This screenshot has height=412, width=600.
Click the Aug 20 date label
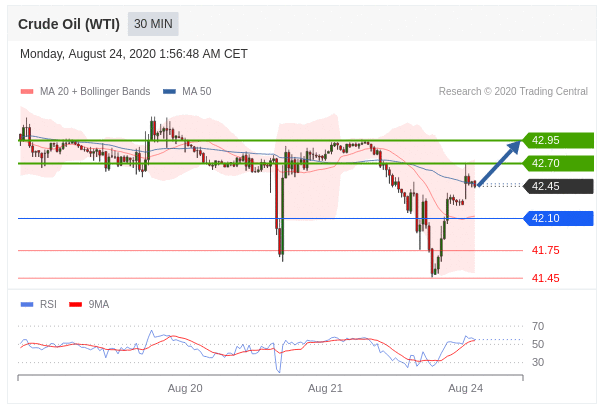(185, 388)
